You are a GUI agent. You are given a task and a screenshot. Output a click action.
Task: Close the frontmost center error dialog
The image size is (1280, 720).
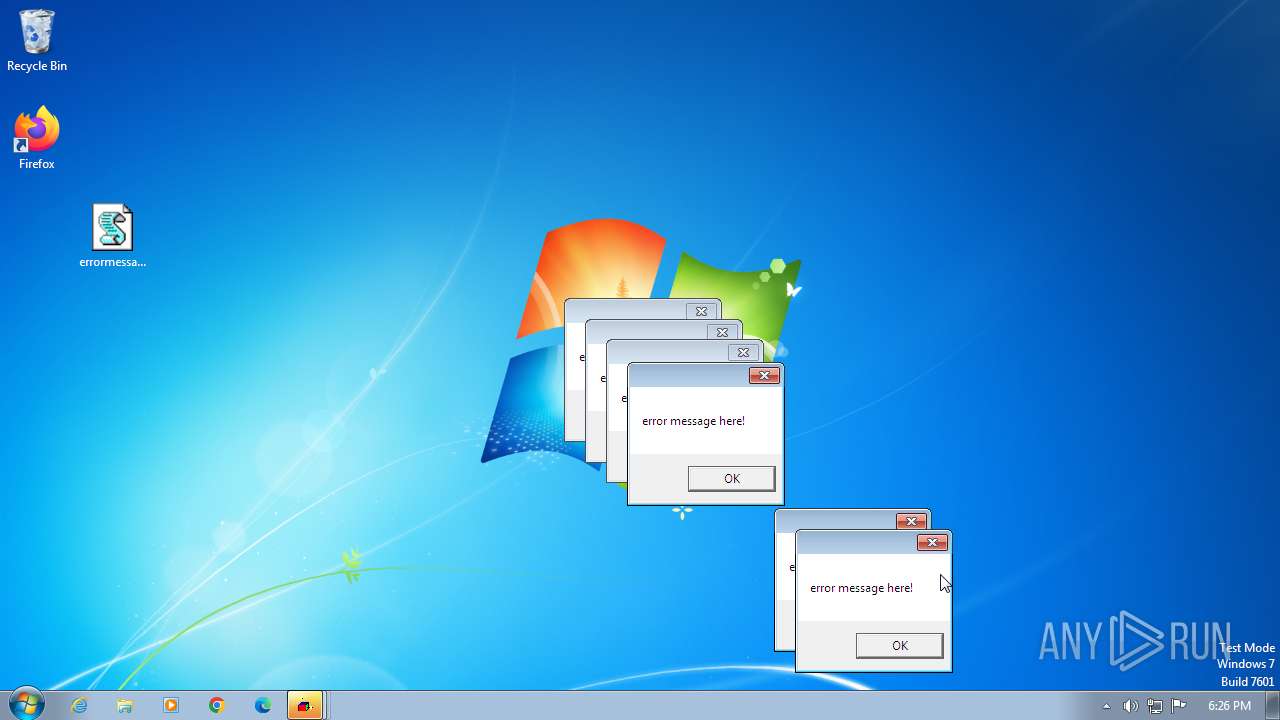click(x=764, y=375)
